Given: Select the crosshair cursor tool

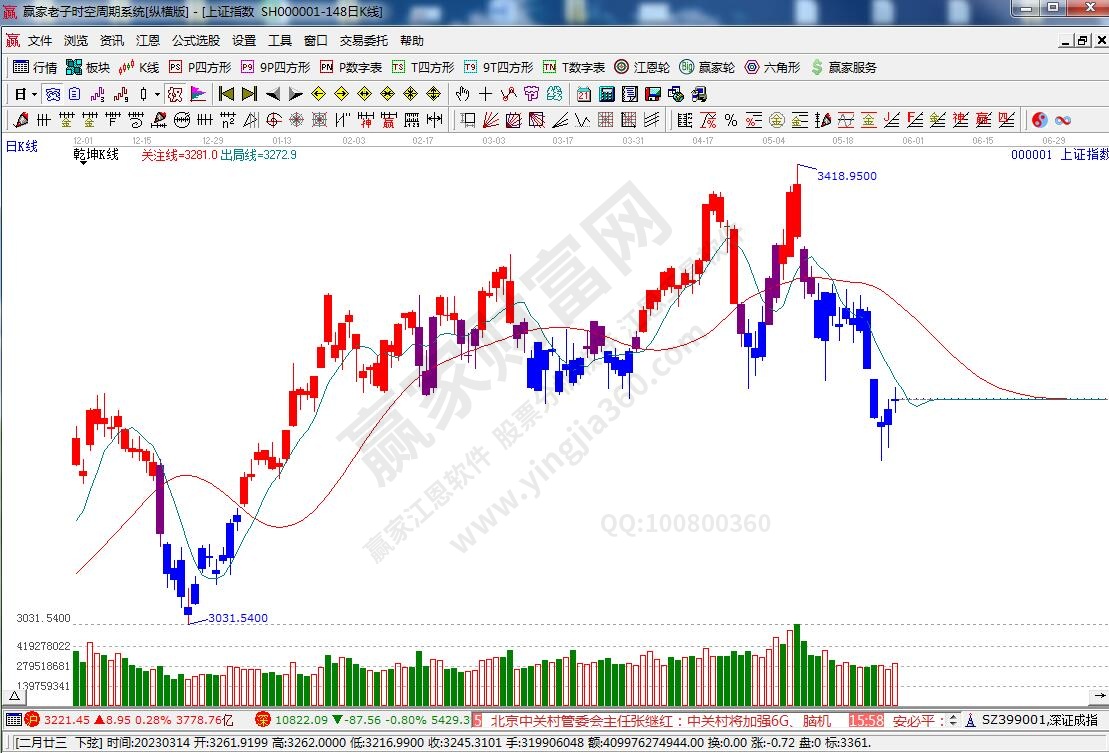Looking at the screenshot, I should pyautogui.click(x=485, y=94).
